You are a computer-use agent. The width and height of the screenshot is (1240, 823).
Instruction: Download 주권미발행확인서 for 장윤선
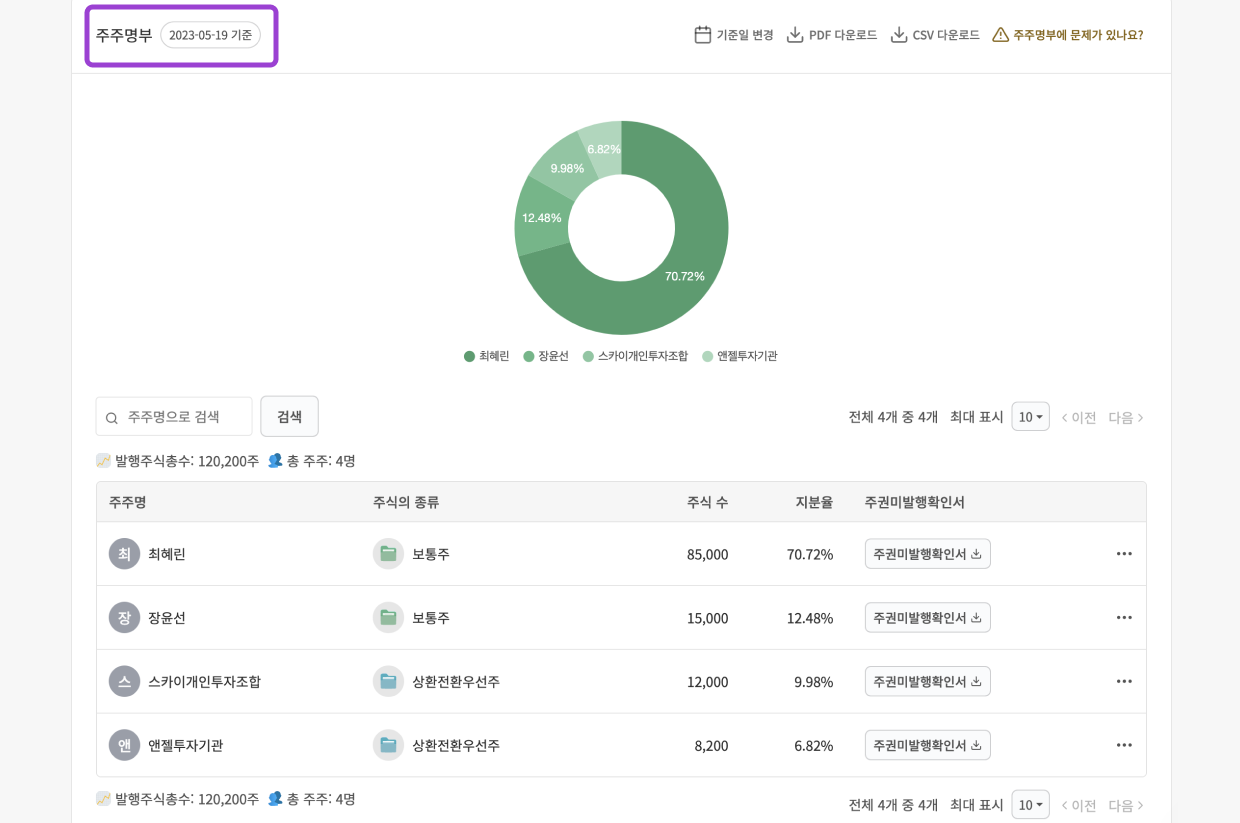pyautogui.click(x=927, y=617)
